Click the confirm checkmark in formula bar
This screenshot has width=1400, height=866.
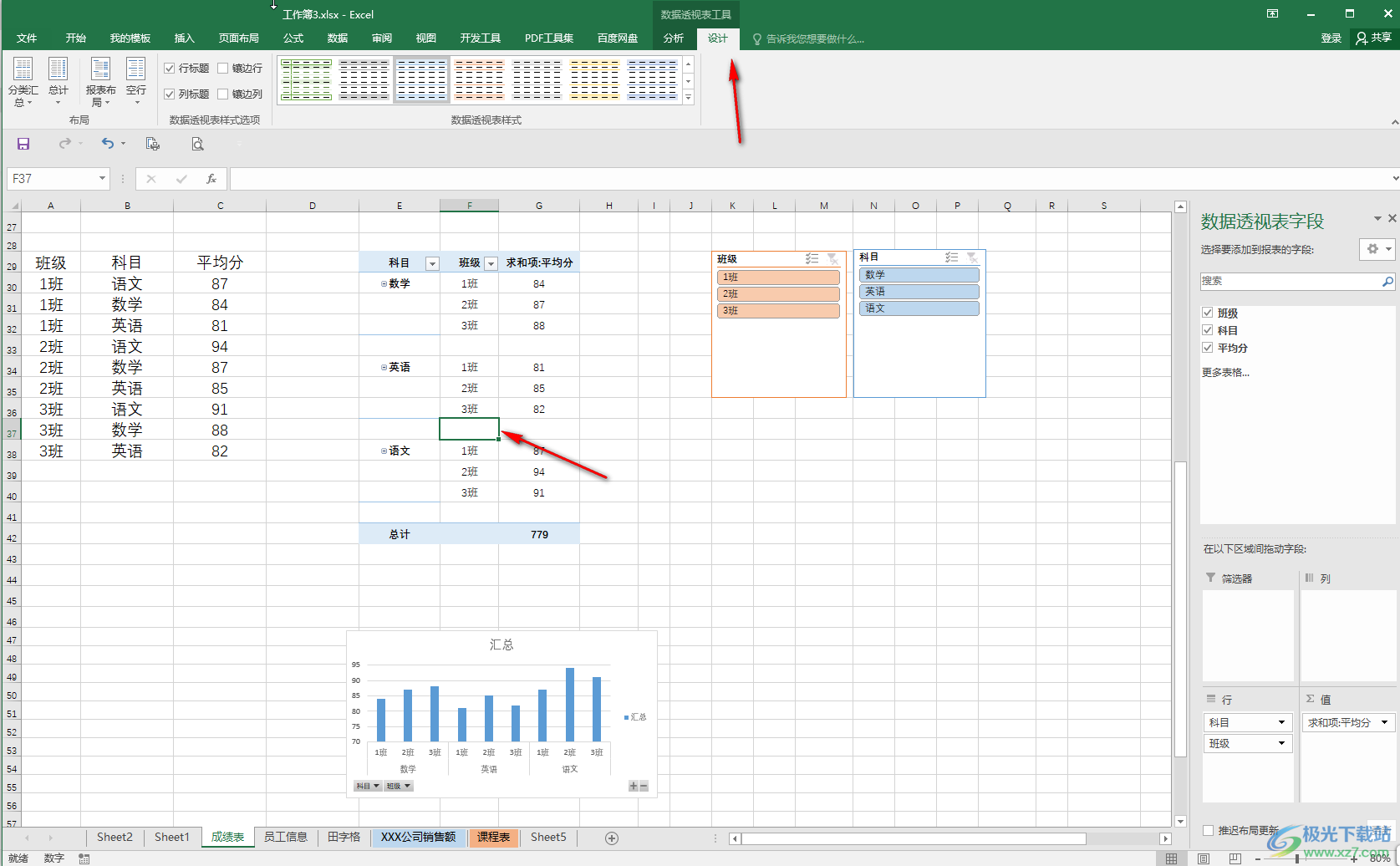tap(181, 179)
